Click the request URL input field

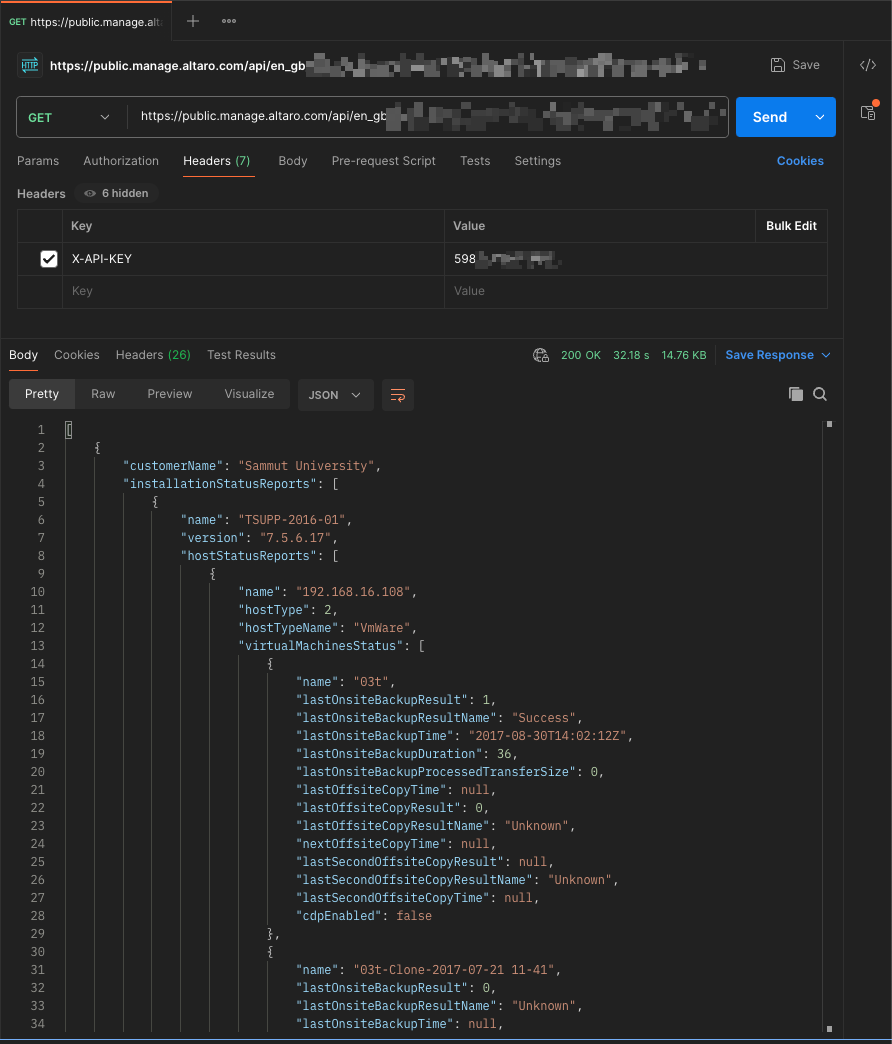click(427, 117)
